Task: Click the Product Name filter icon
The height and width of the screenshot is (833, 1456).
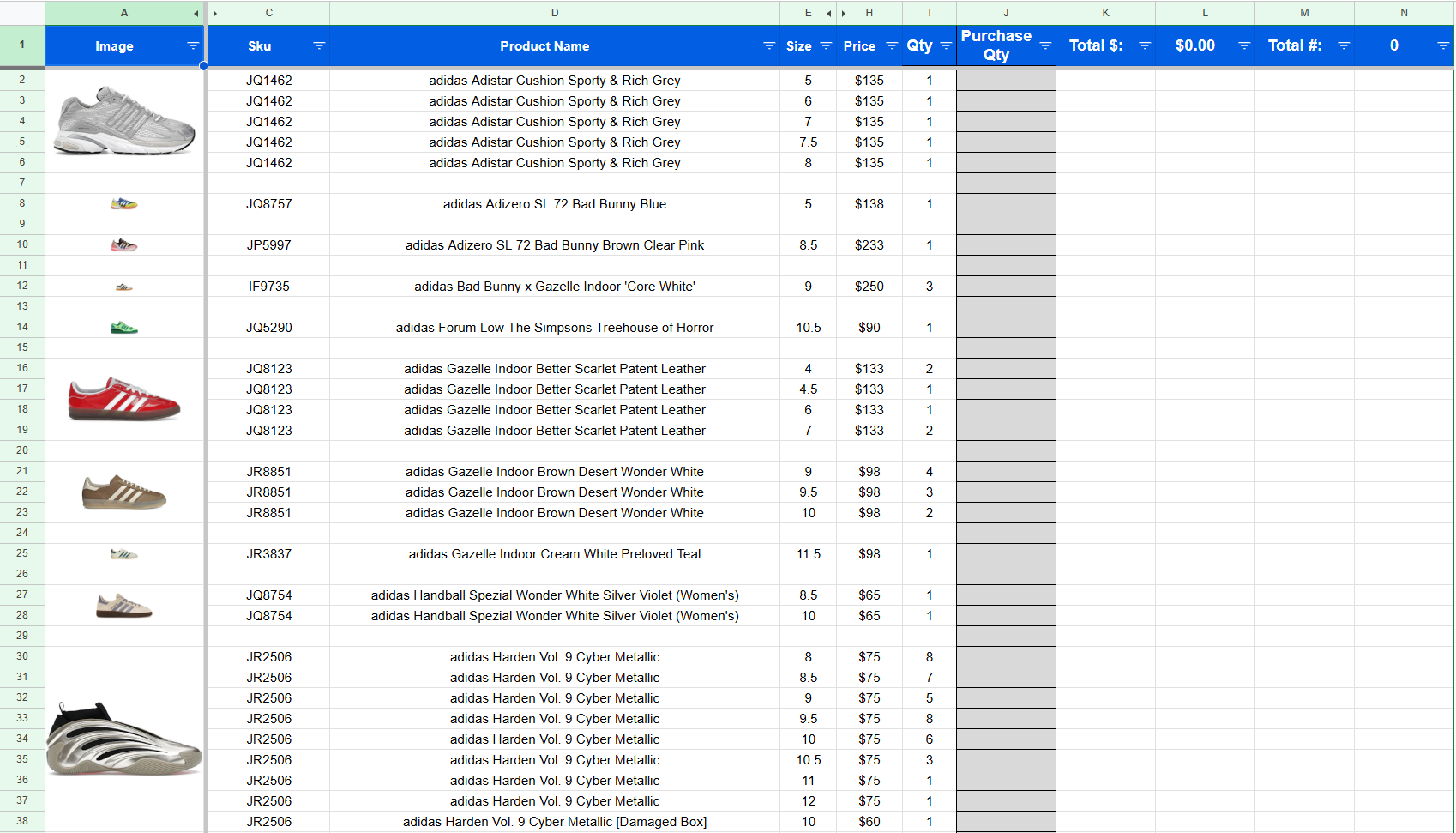Action: click(769, 46)
